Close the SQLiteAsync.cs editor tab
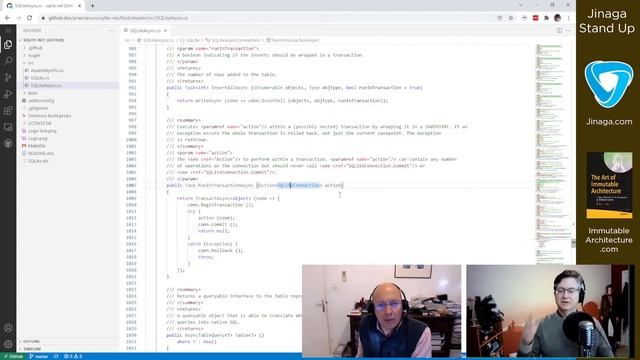The image size is (640, 360). [165, 31]
